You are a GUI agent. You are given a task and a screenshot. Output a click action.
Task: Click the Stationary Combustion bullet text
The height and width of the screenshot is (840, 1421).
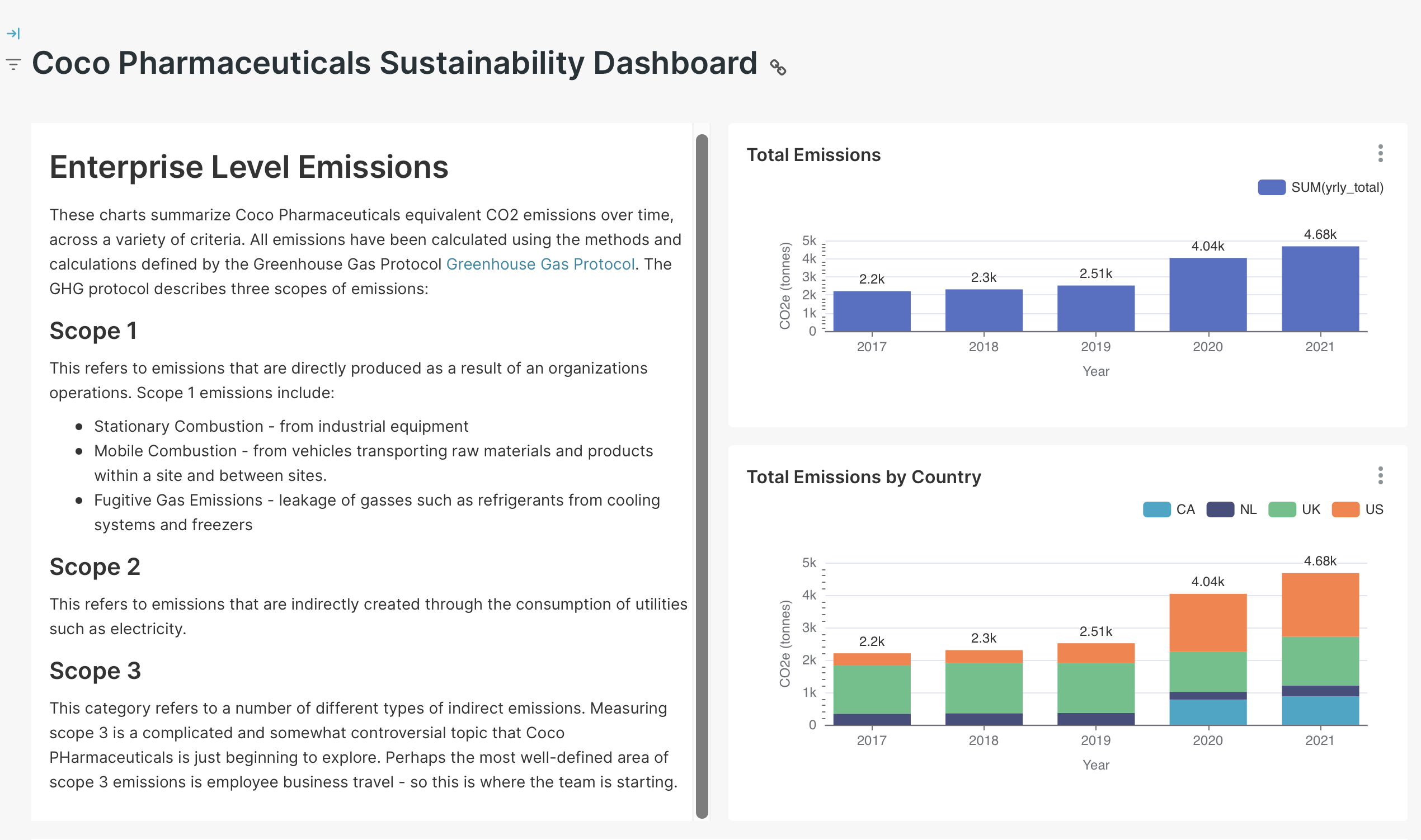281,426
